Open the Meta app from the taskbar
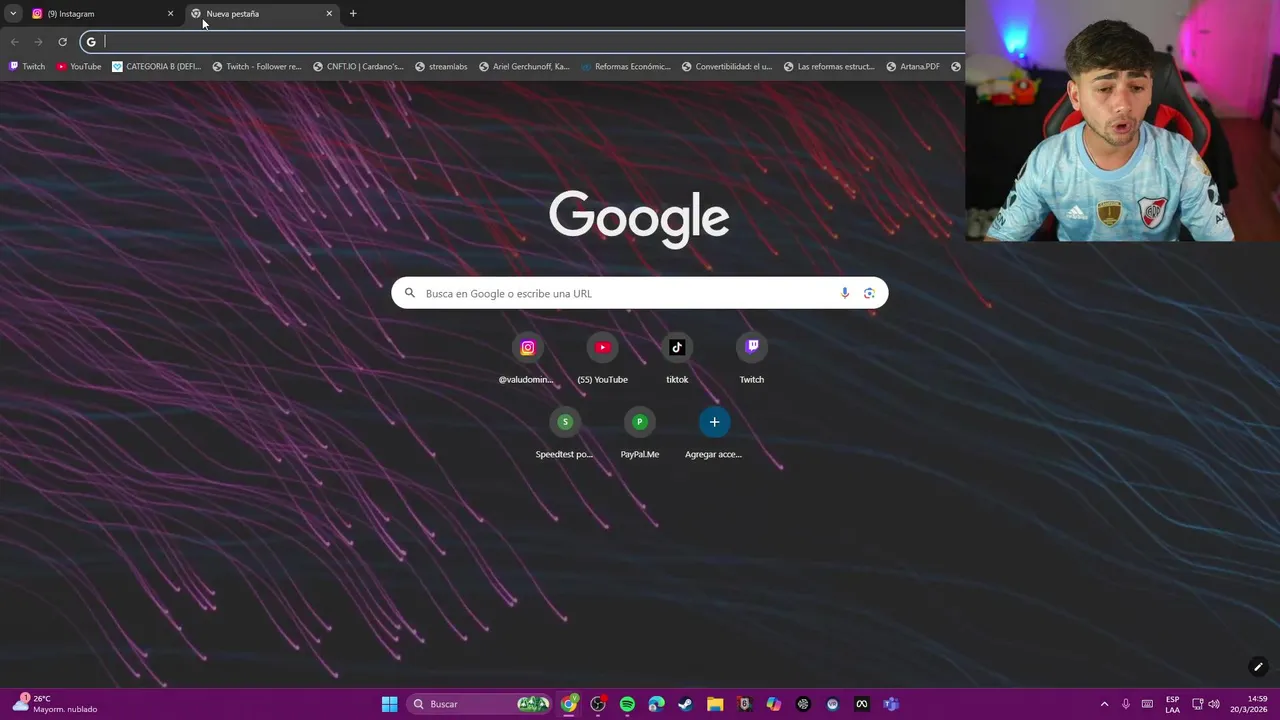Image resolution: width=1280 pixels, height=720 pixels. click(x=861, y=704)
